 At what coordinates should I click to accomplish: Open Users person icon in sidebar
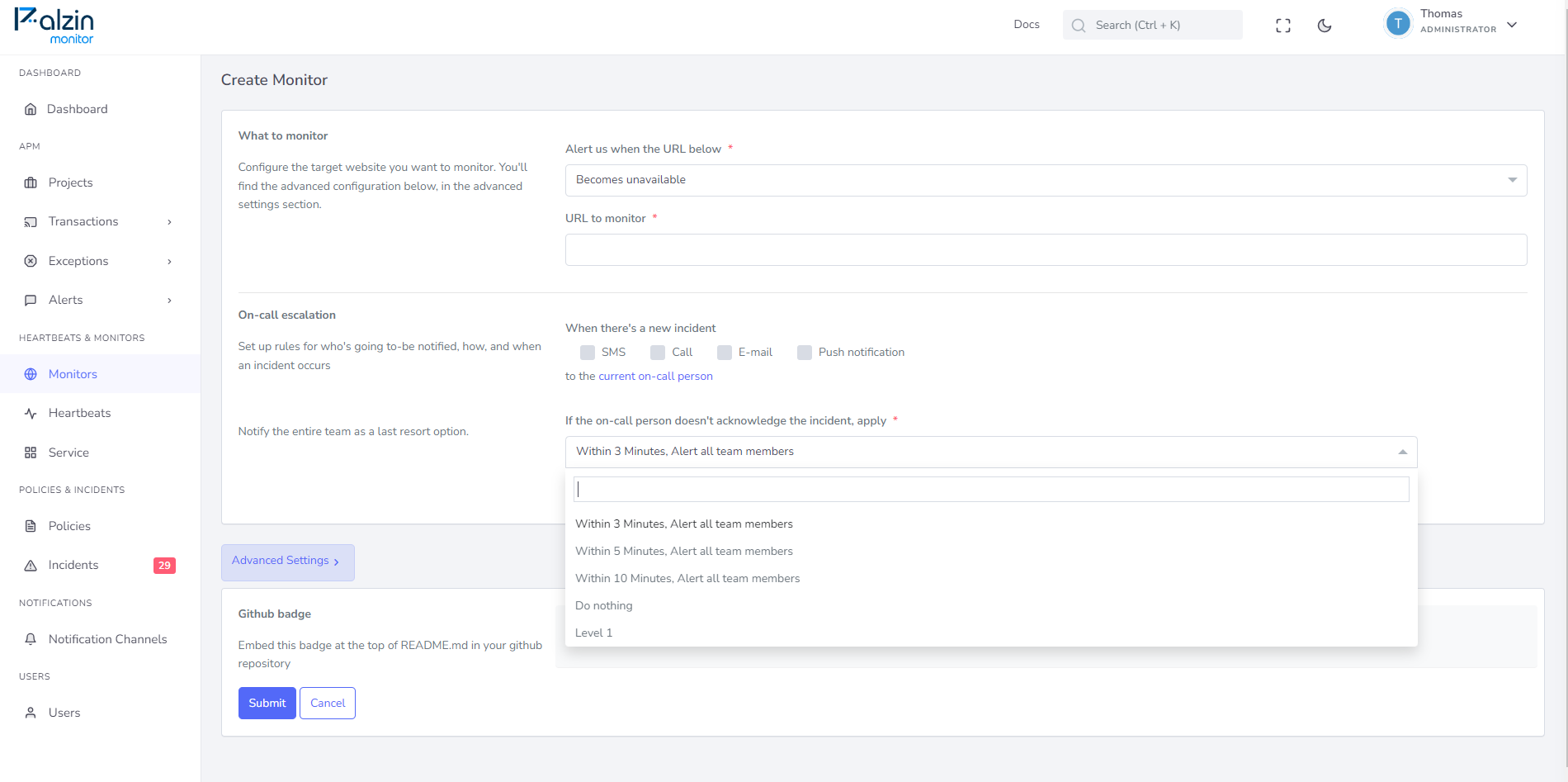(31, 713)
